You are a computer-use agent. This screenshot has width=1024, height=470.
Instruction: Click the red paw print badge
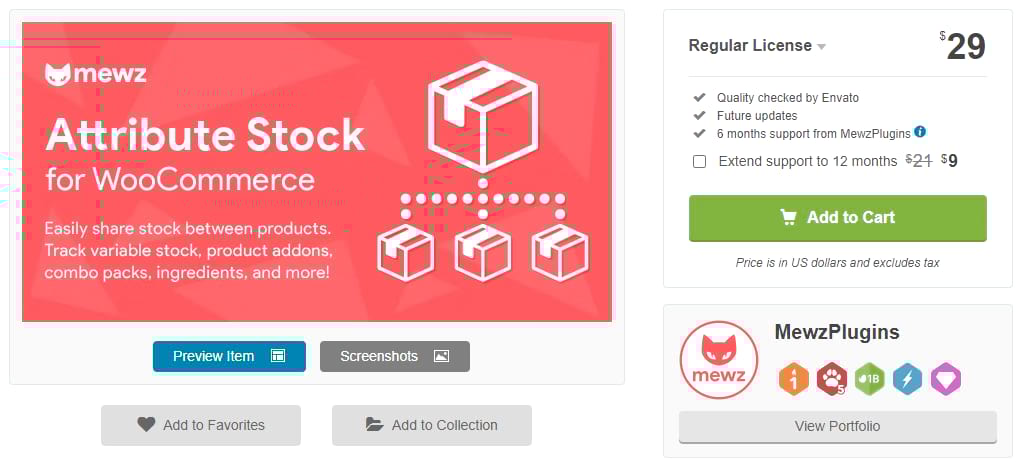[x=831, y=379]
